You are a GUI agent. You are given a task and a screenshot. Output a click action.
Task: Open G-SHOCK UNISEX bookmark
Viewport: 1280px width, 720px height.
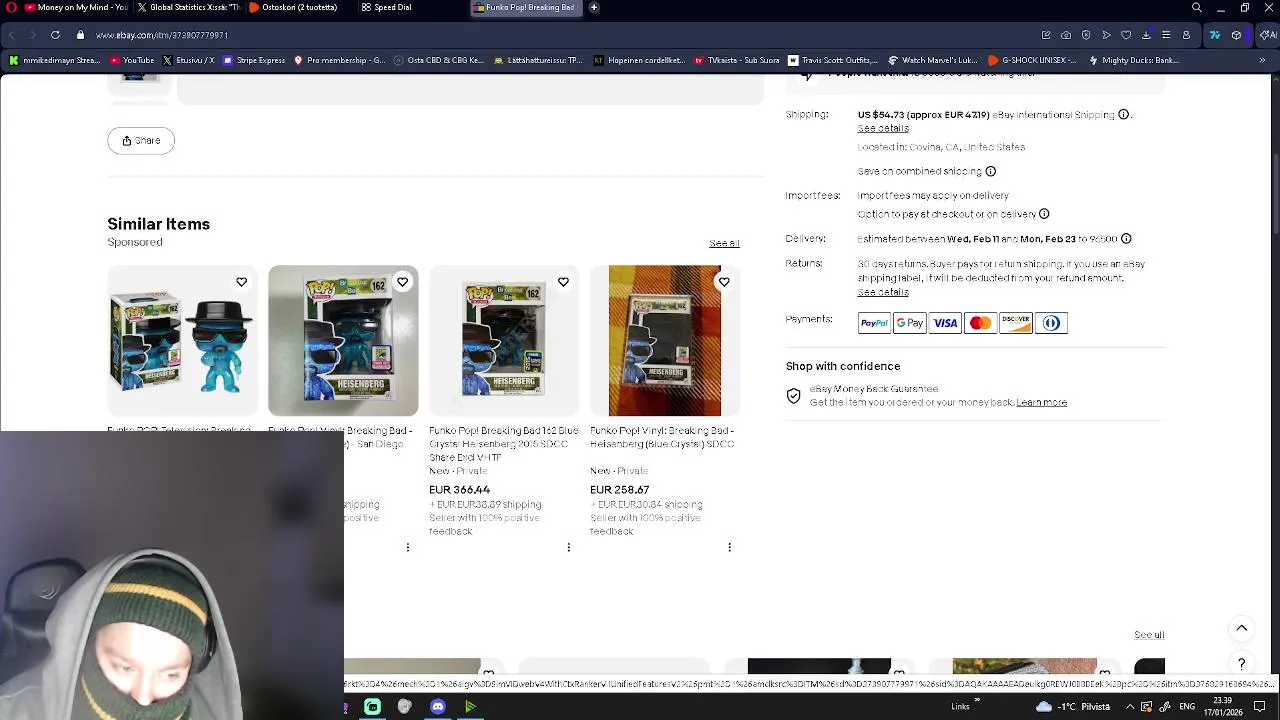coord(1030,60)
